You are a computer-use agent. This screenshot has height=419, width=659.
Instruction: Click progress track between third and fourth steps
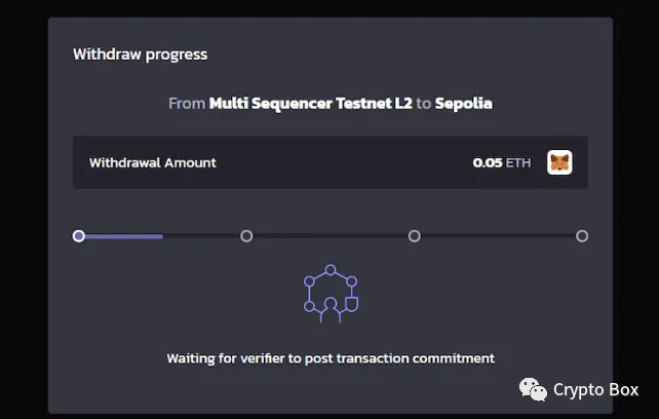498,236
